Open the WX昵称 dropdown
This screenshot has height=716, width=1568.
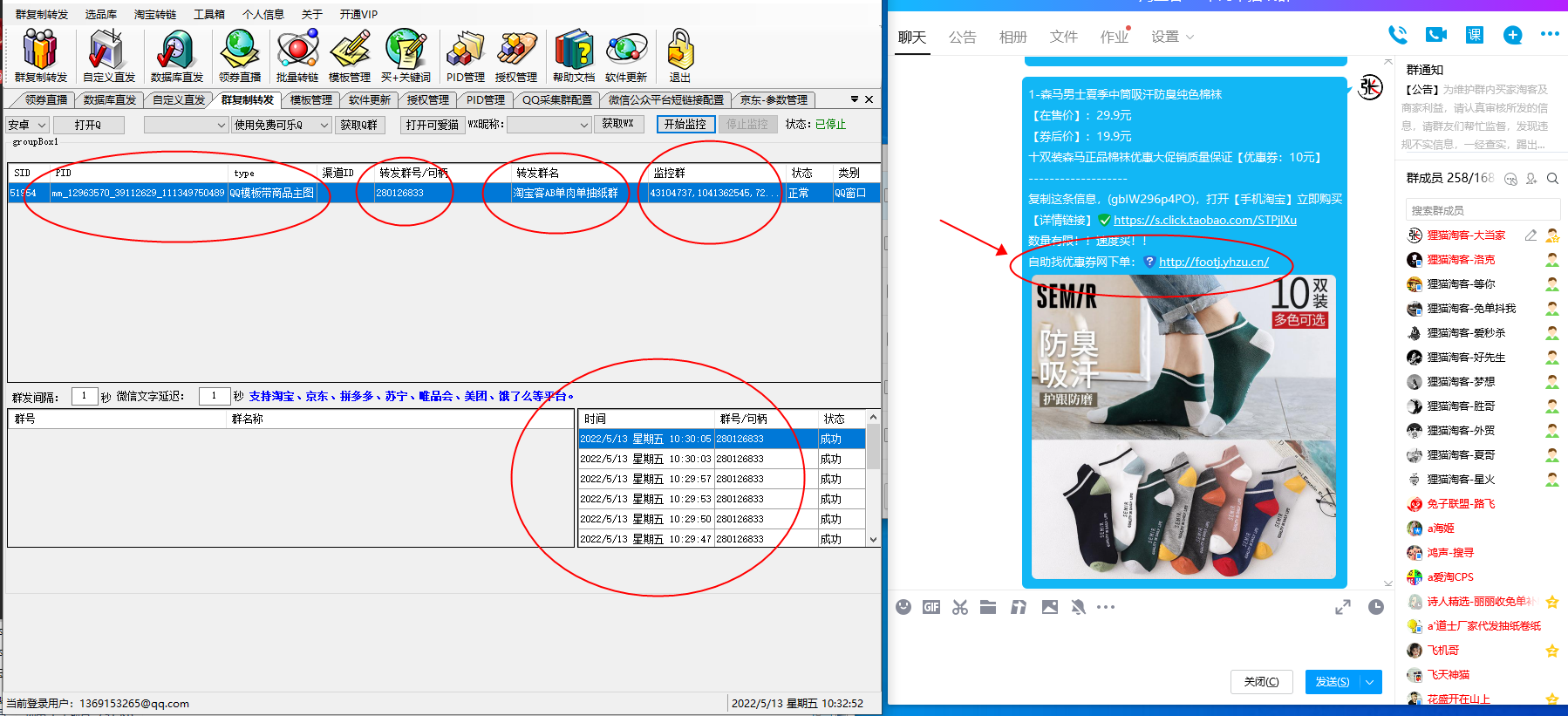click(x=549, y=125)
